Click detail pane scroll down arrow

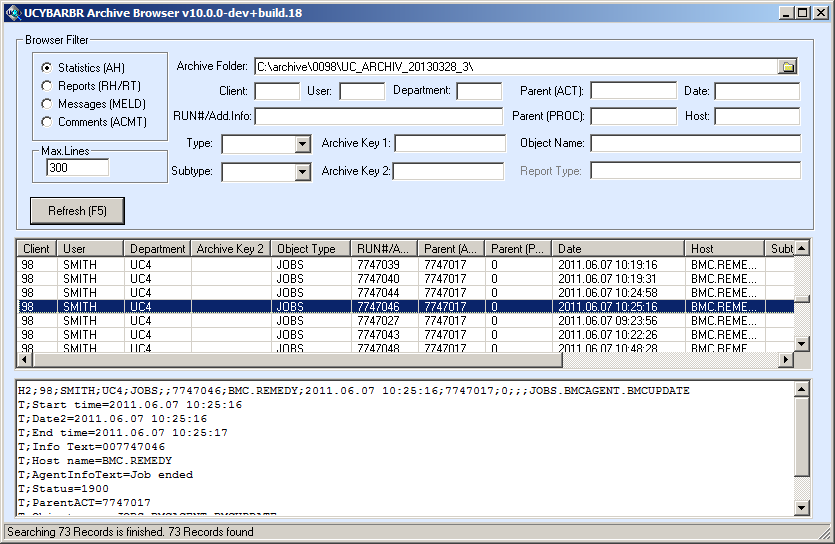click(801, 508)
